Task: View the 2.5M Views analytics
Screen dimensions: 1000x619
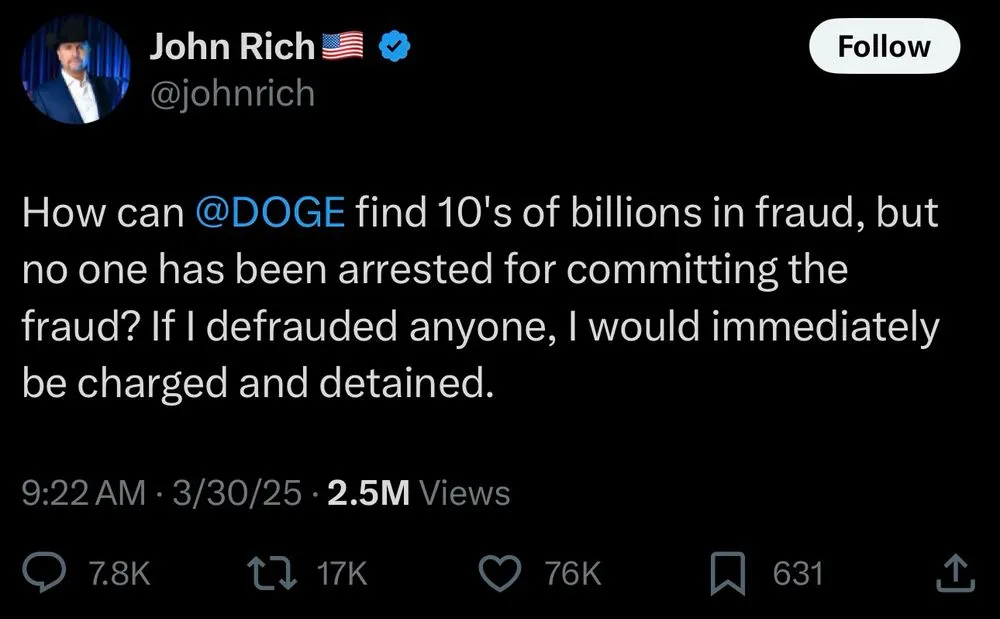Action: click(x=418, y=493)
